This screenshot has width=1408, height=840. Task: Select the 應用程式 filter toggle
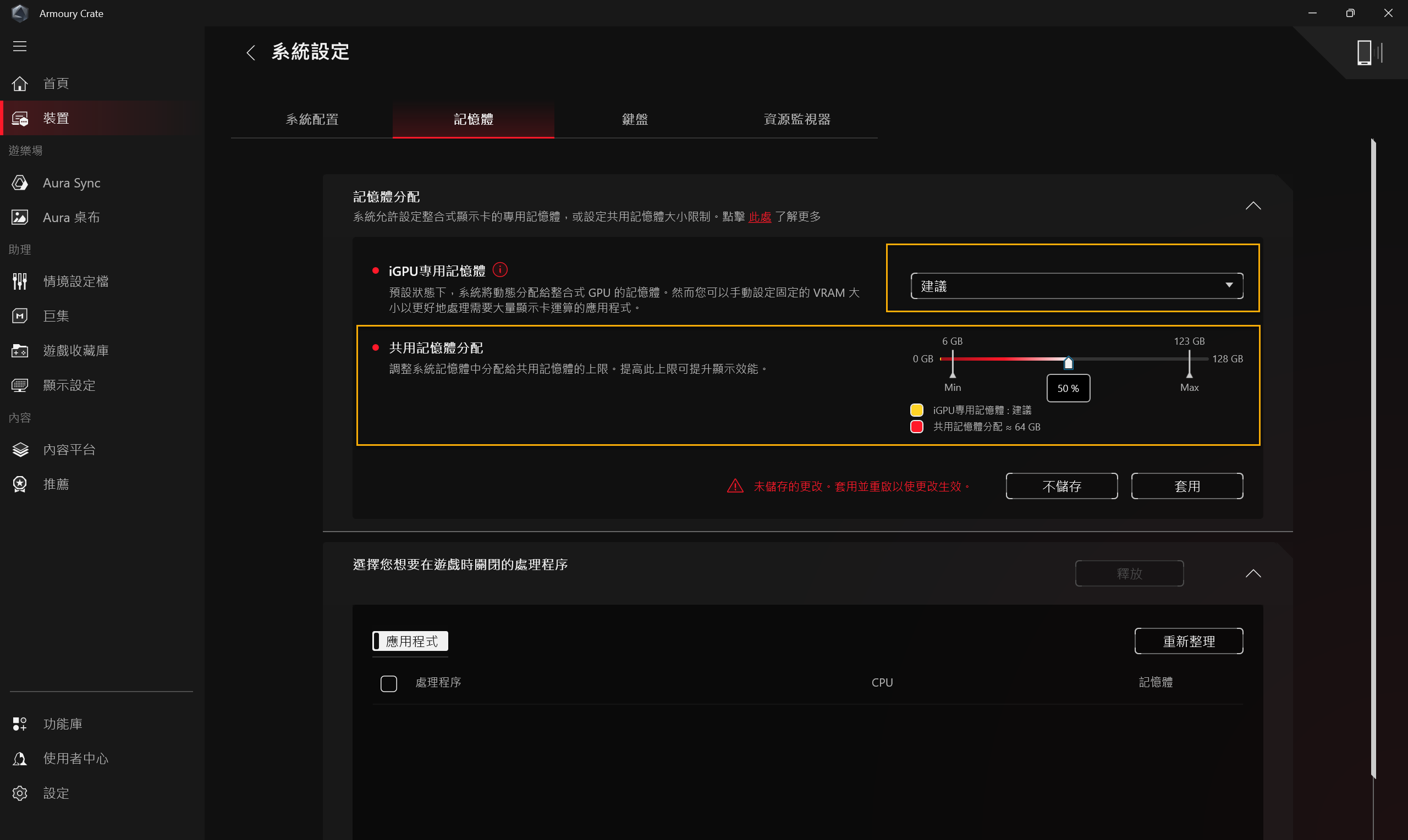pyautogui.click(x=410, y=642)
